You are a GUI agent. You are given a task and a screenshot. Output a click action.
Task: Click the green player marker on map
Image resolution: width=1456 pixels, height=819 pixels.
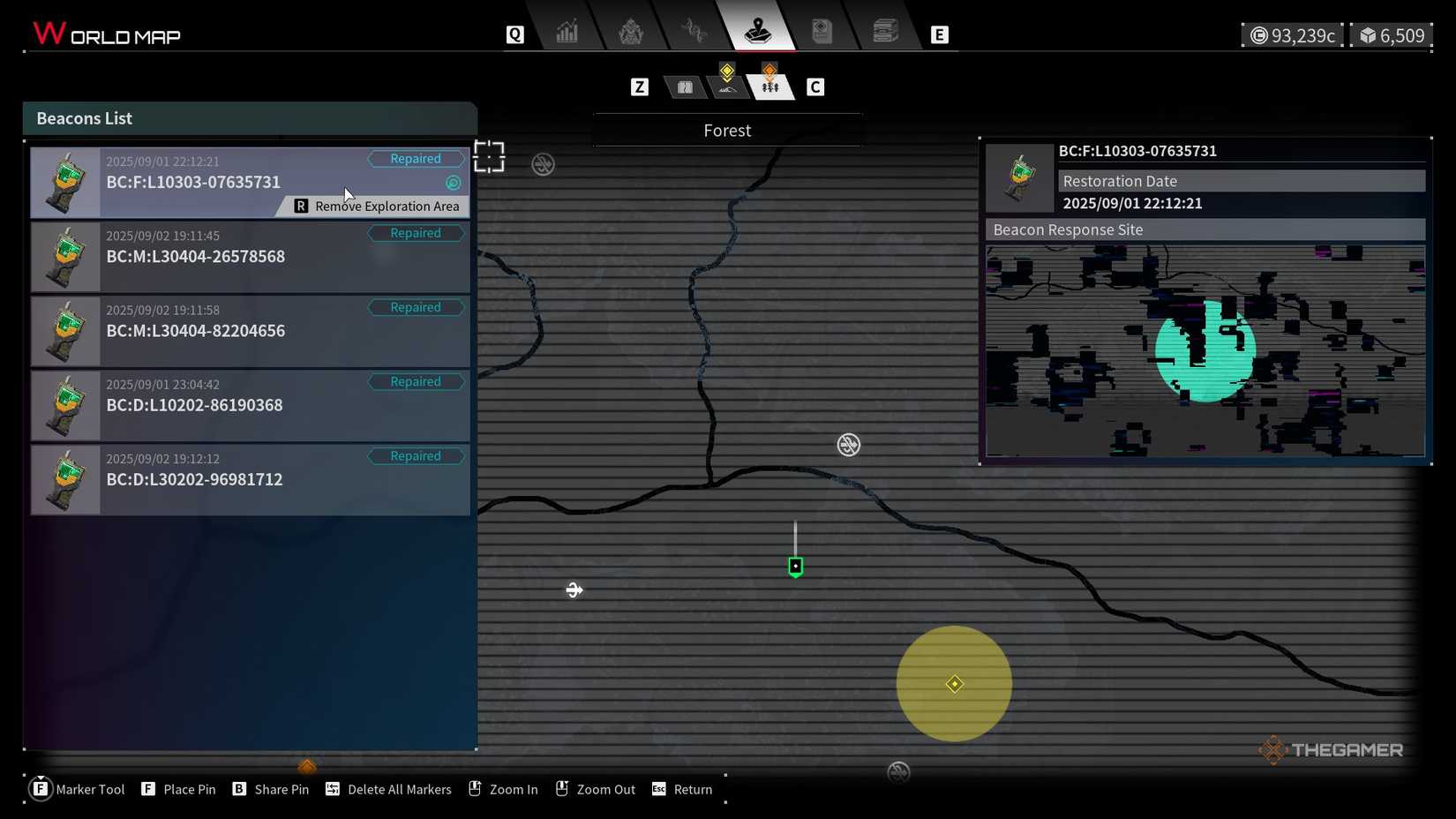click(795, 567)
